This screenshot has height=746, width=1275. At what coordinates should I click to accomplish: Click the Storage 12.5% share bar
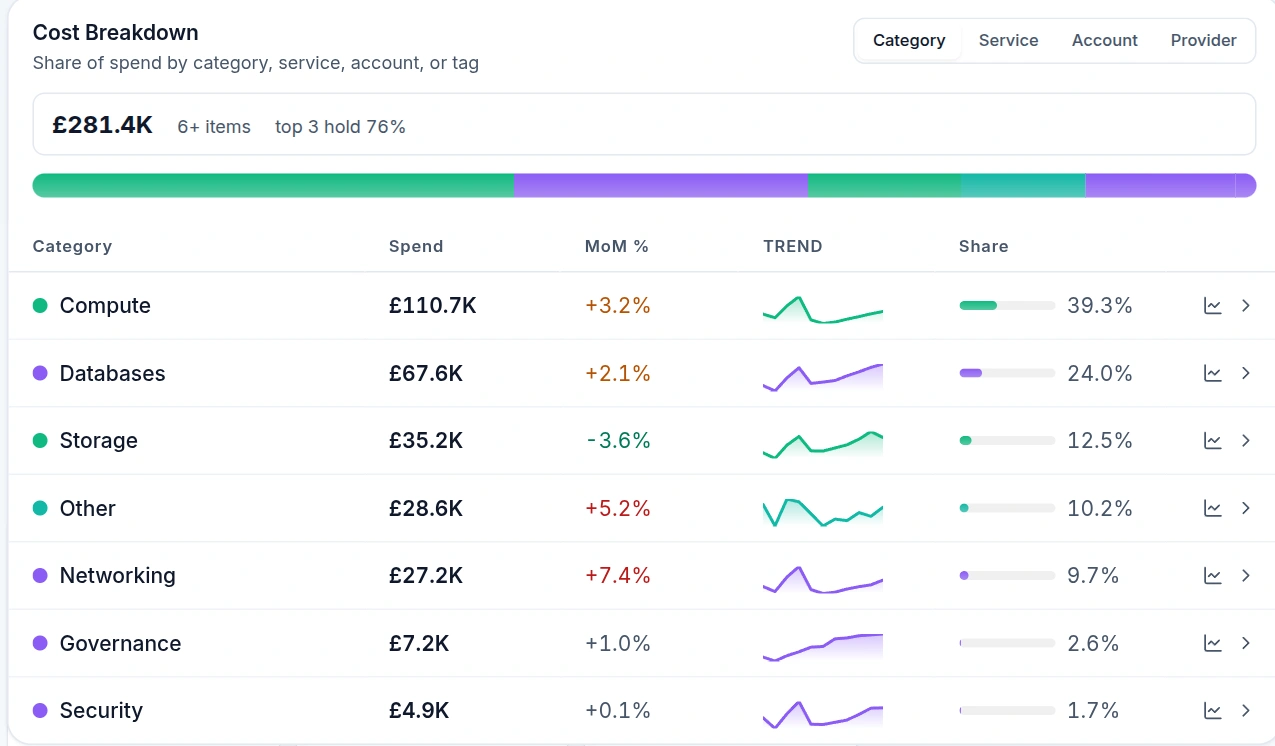(1007, 441)
